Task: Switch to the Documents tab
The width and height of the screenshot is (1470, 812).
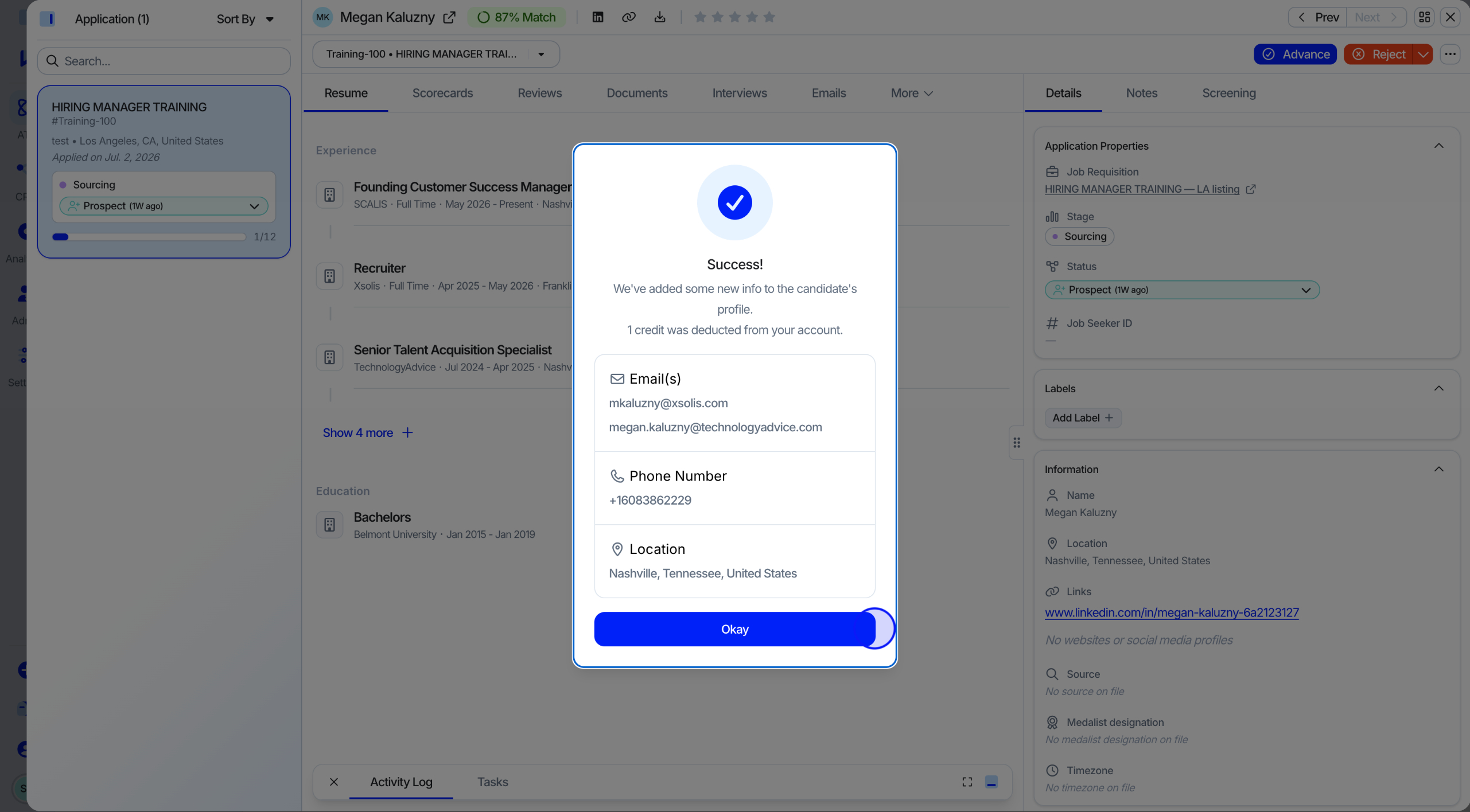Action: 637,93
